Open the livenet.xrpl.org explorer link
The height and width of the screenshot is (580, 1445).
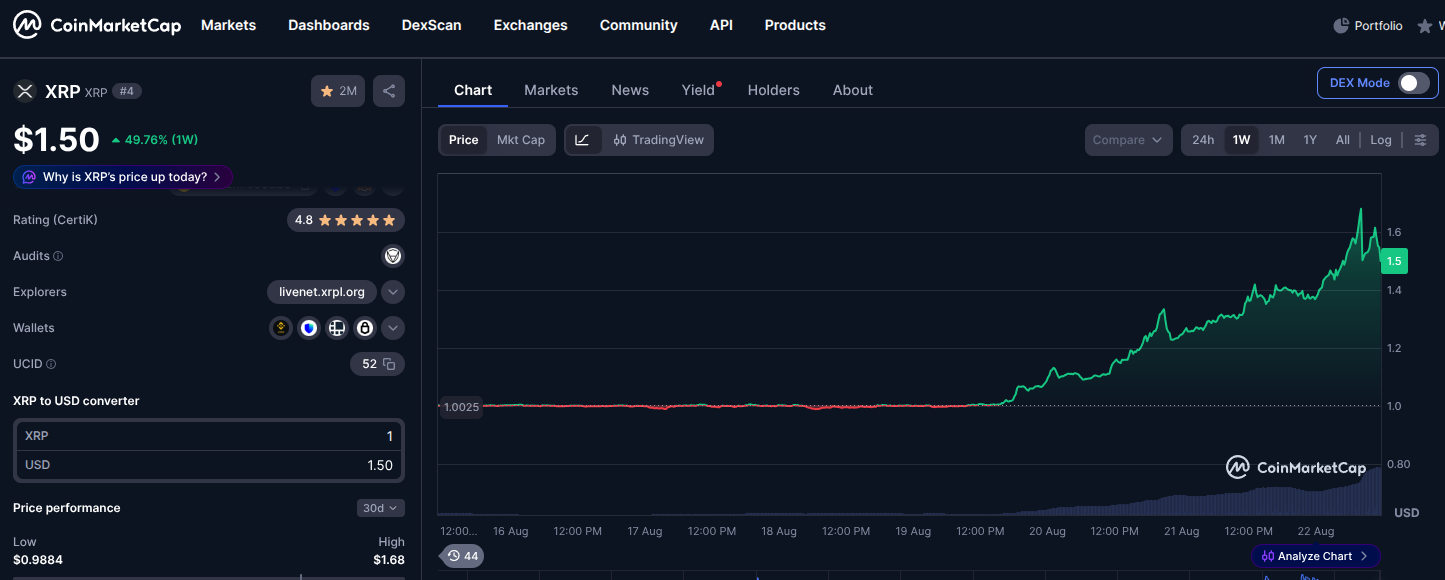322,292
